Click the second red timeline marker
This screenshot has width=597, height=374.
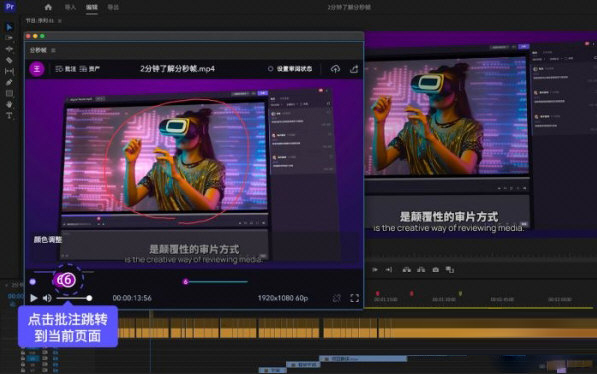[x=412, y=293]
